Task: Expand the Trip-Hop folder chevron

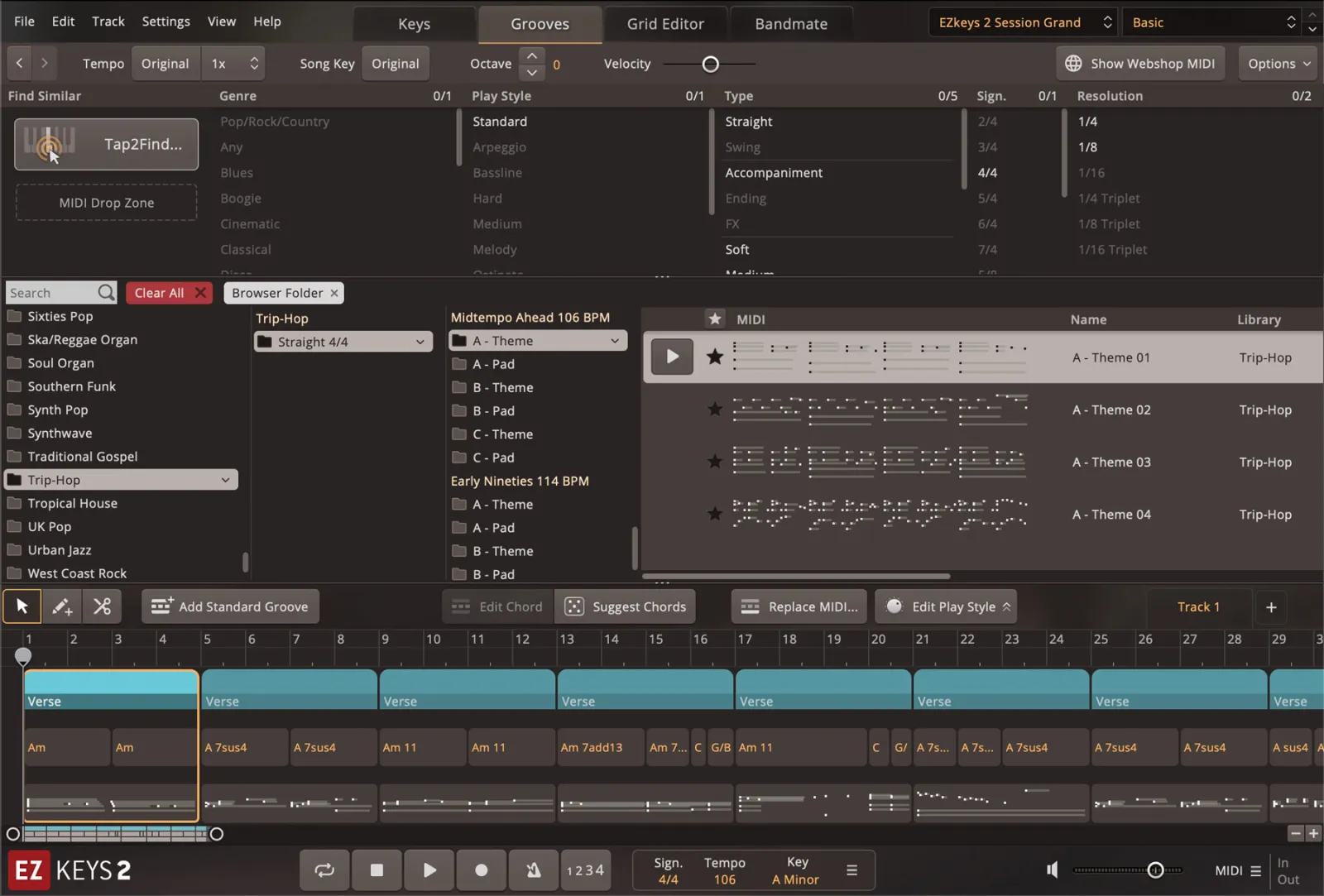Action: (x=225, y=480)
